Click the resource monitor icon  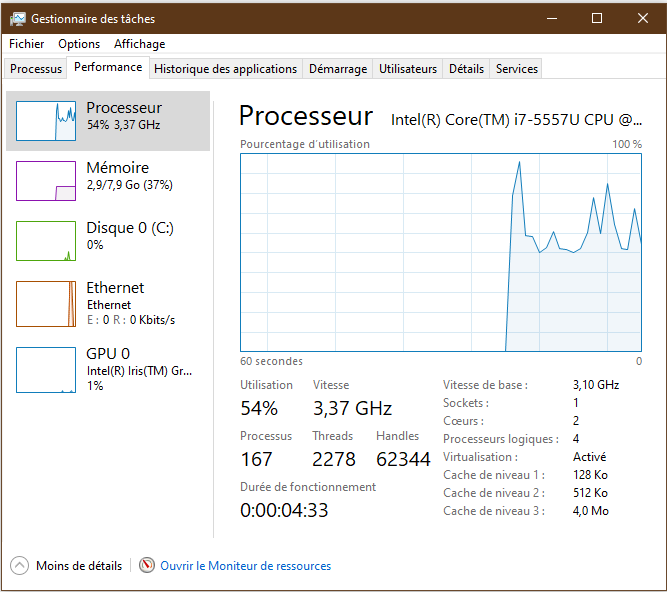tap(147, 565)
